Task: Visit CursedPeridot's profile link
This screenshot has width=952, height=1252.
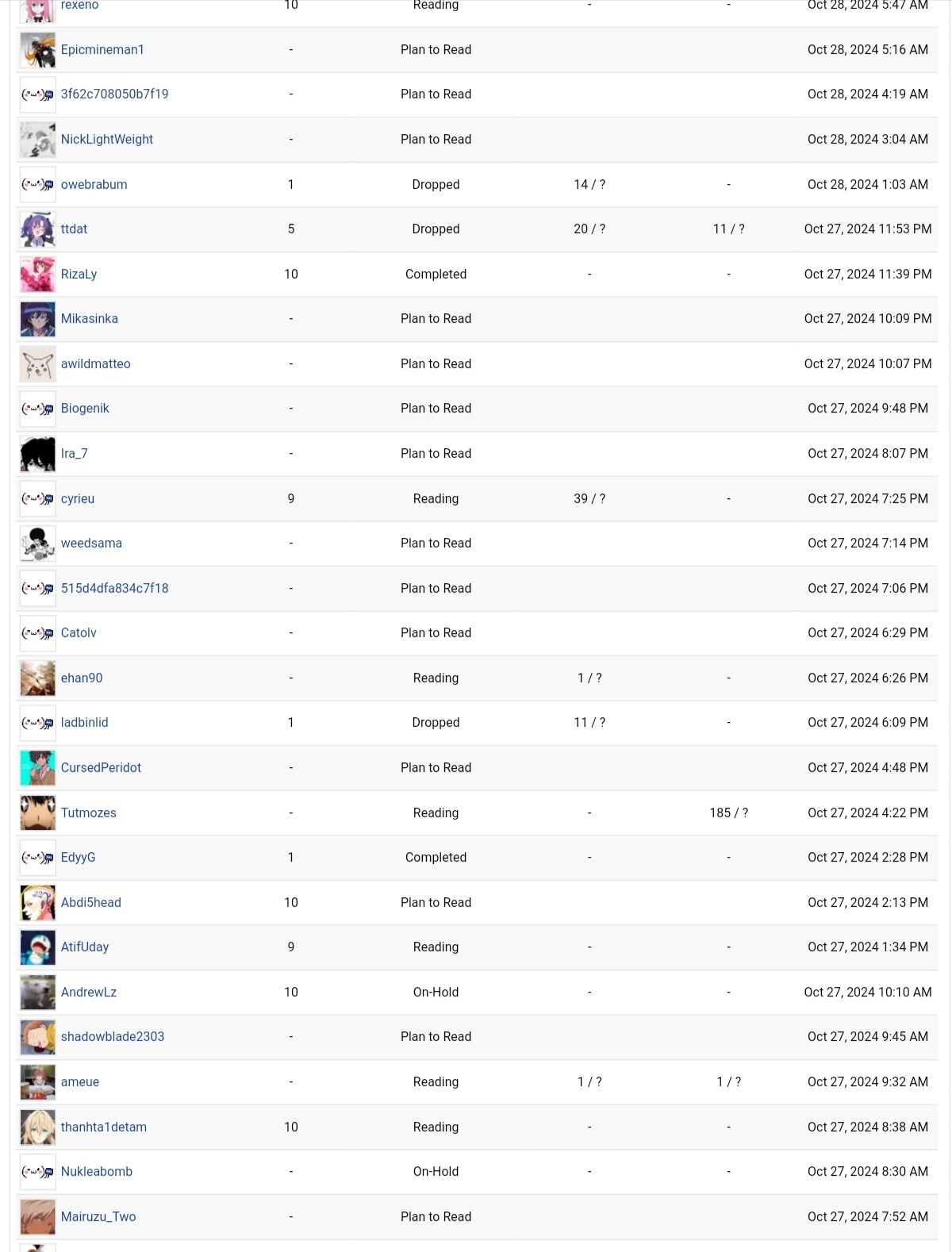Action: tap(101, 768)
